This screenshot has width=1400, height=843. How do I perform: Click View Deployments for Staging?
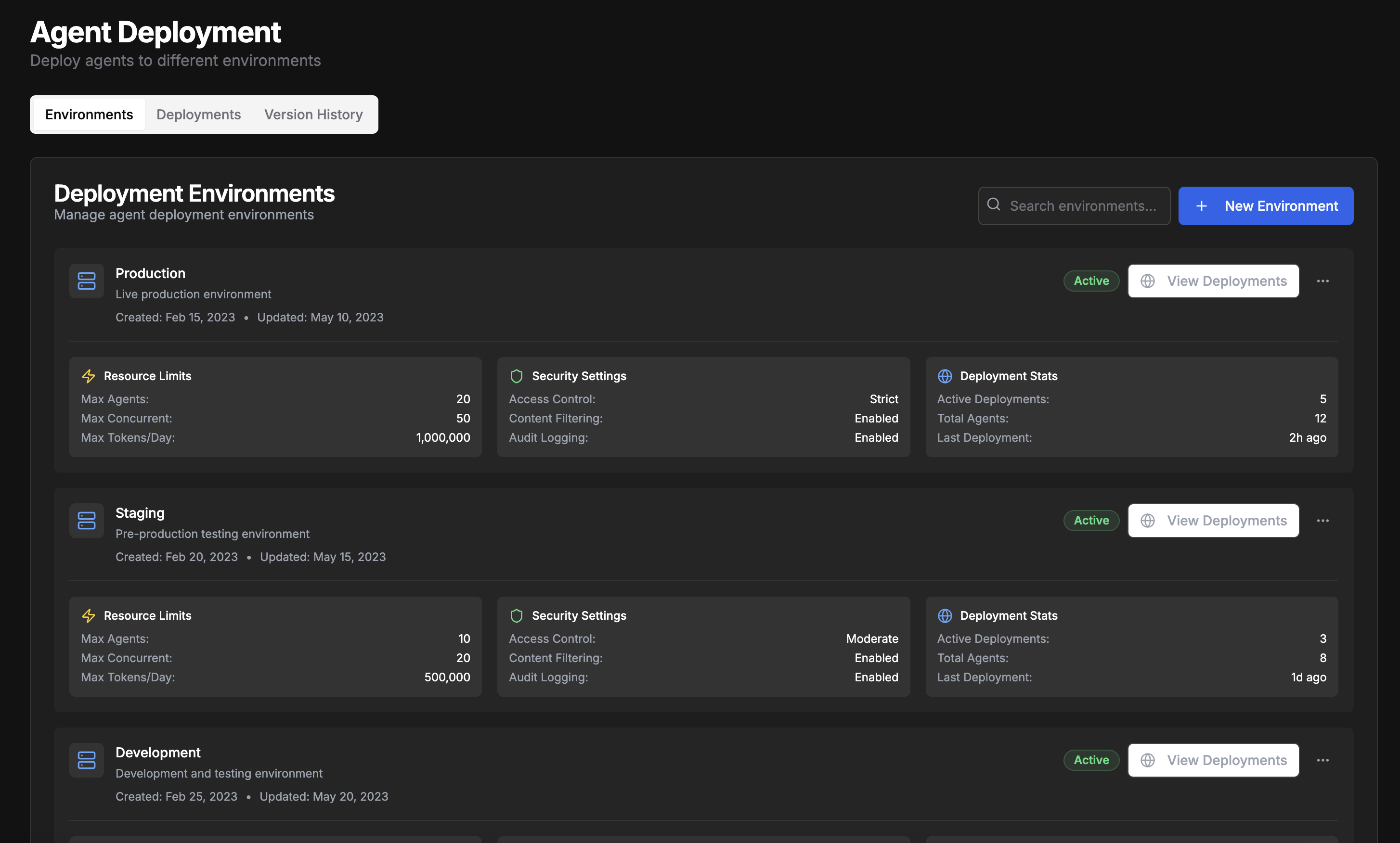point(1213,520)
